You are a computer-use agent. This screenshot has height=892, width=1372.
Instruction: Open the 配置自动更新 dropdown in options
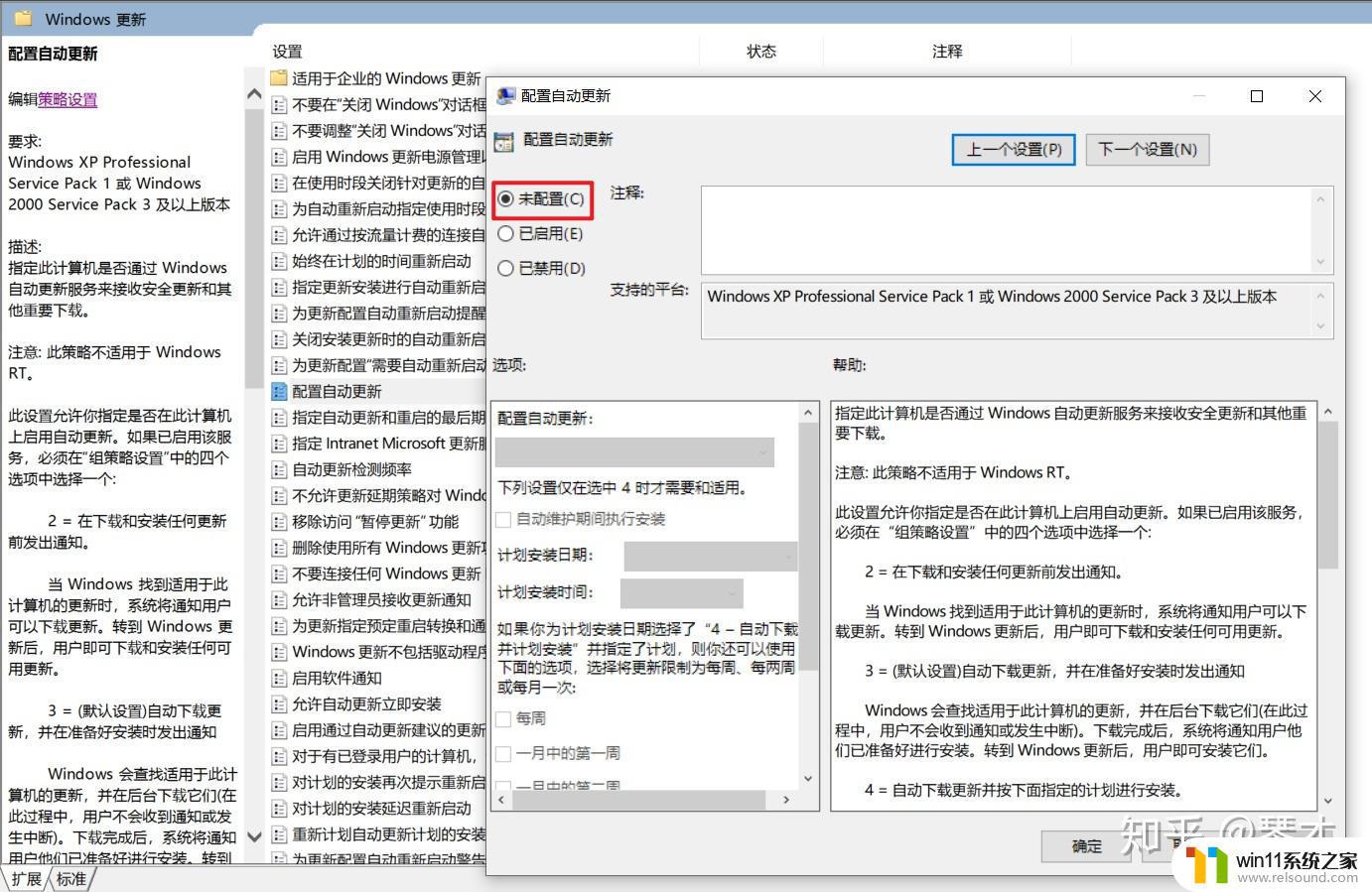click(634, 452)
